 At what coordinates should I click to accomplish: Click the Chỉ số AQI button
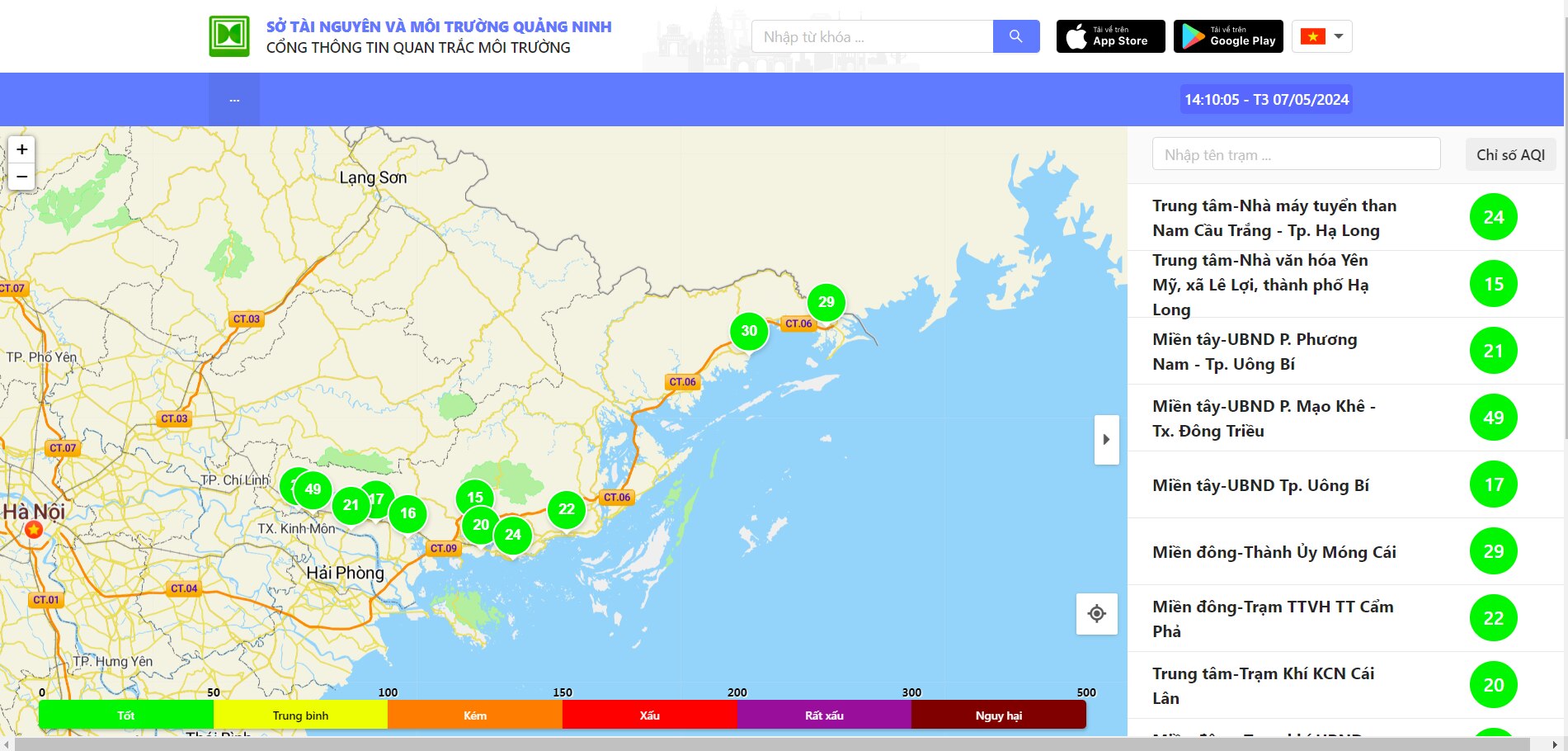click(1510, 154)
